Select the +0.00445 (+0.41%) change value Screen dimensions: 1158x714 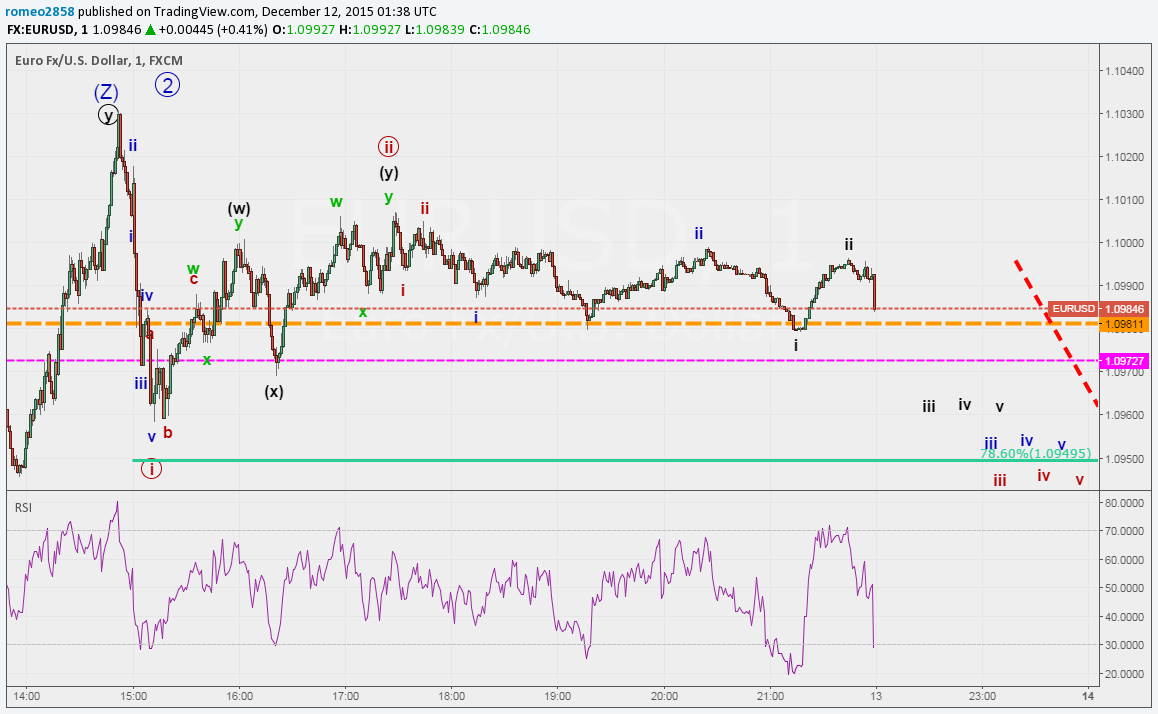[x=213, y=30]
